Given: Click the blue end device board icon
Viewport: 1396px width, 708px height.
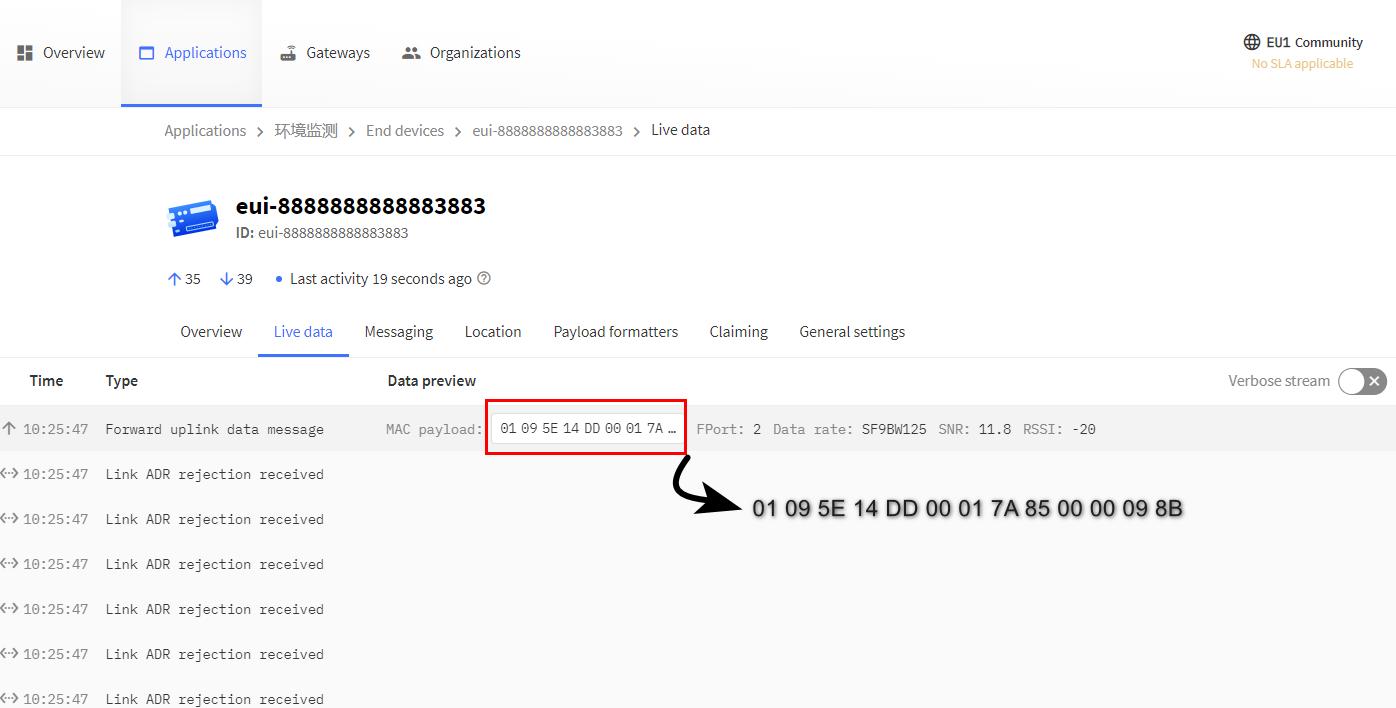Looking at the screenshot, I should pos(193,217).
